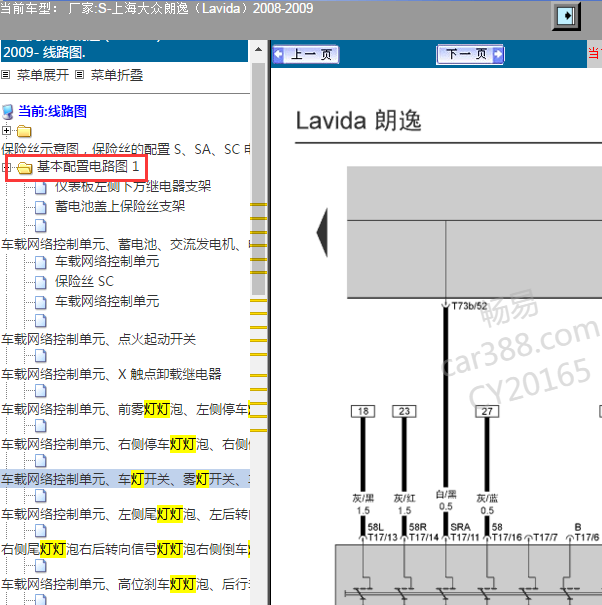This screenshot has height=605, width=602.
Task: Open 保险丝示意图, 保险丝的配置 entry
Action: coord(126,149)
